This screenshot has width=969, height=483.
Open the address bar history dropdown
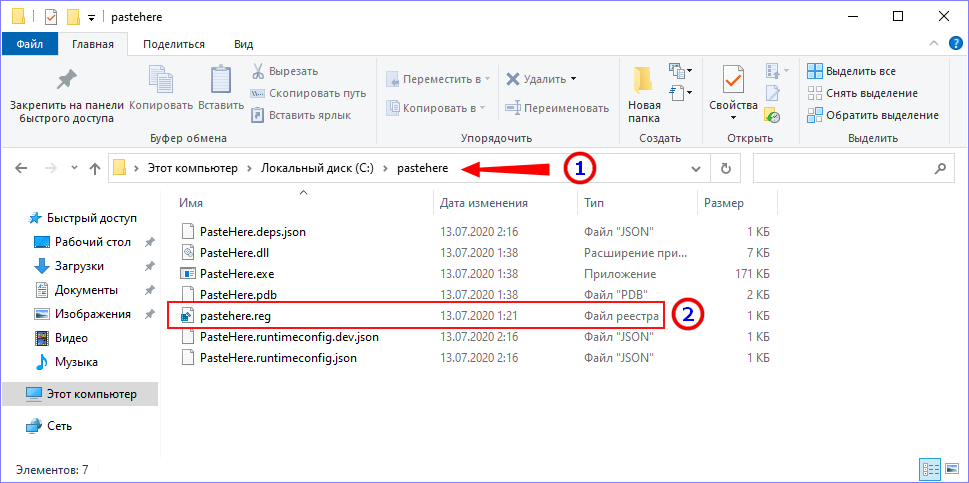[696, 169]
